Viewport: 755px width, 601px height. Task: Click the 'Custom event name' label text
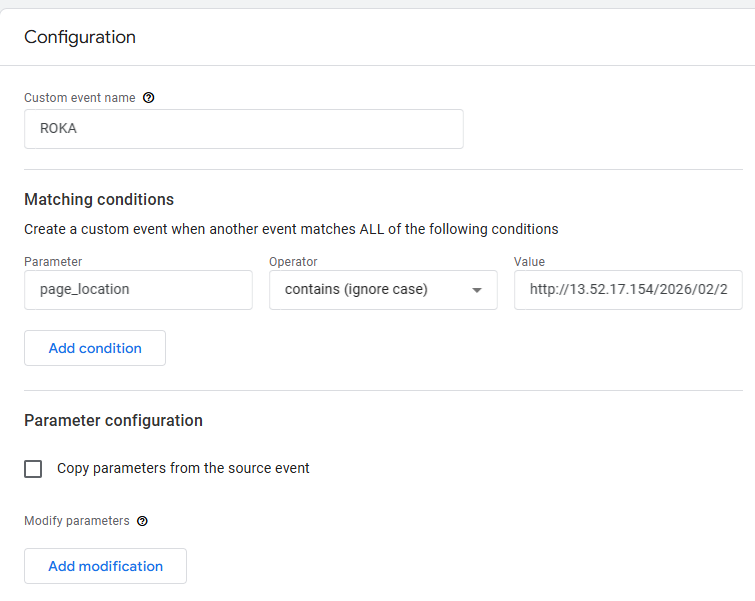(x=79, y=98)
